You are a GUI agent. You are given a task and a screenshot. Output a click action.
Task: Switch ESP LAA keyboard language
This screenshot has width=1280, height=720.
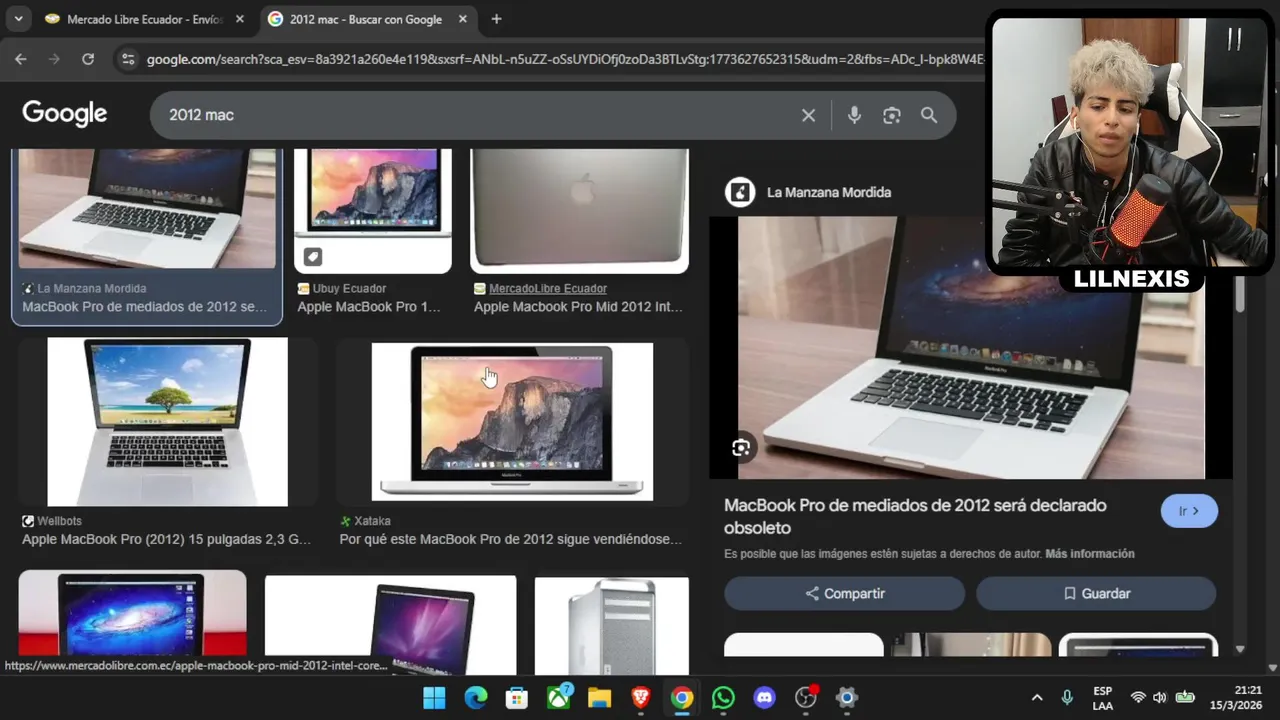[1102, 698]
